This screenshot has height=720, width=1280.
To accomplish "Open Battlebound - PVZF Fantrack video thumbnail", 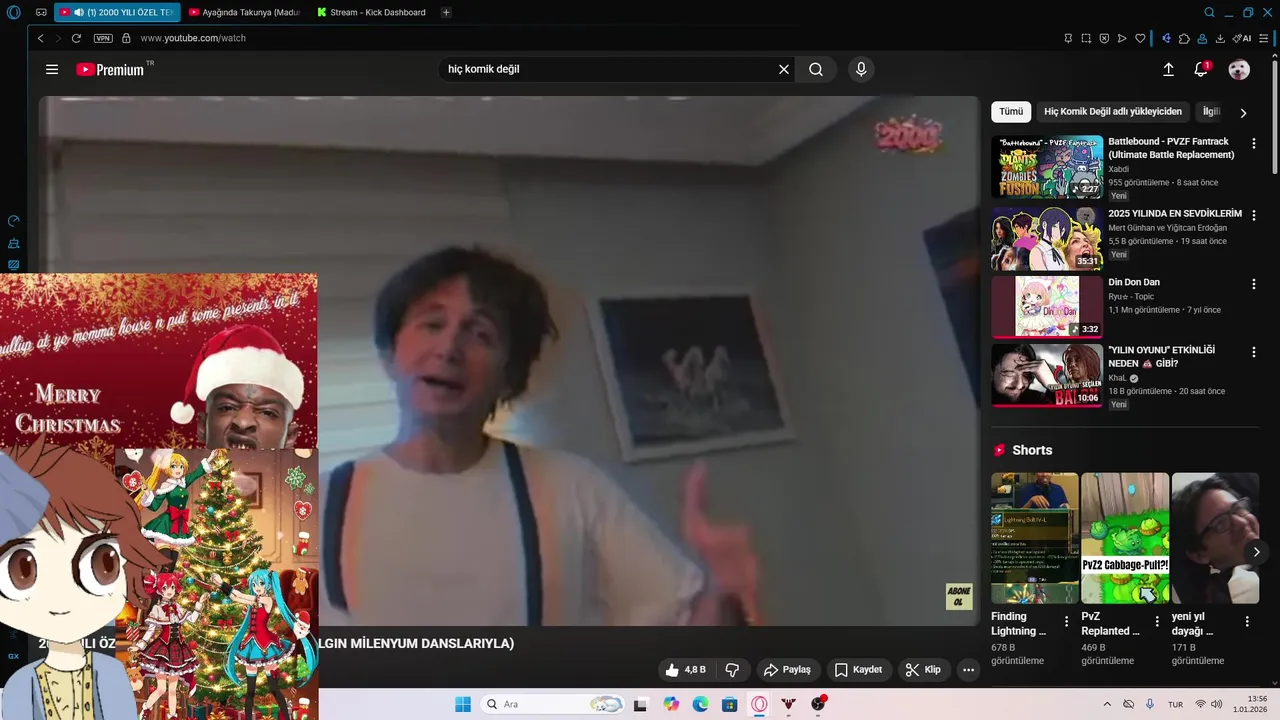I will tap(1047, 167).
